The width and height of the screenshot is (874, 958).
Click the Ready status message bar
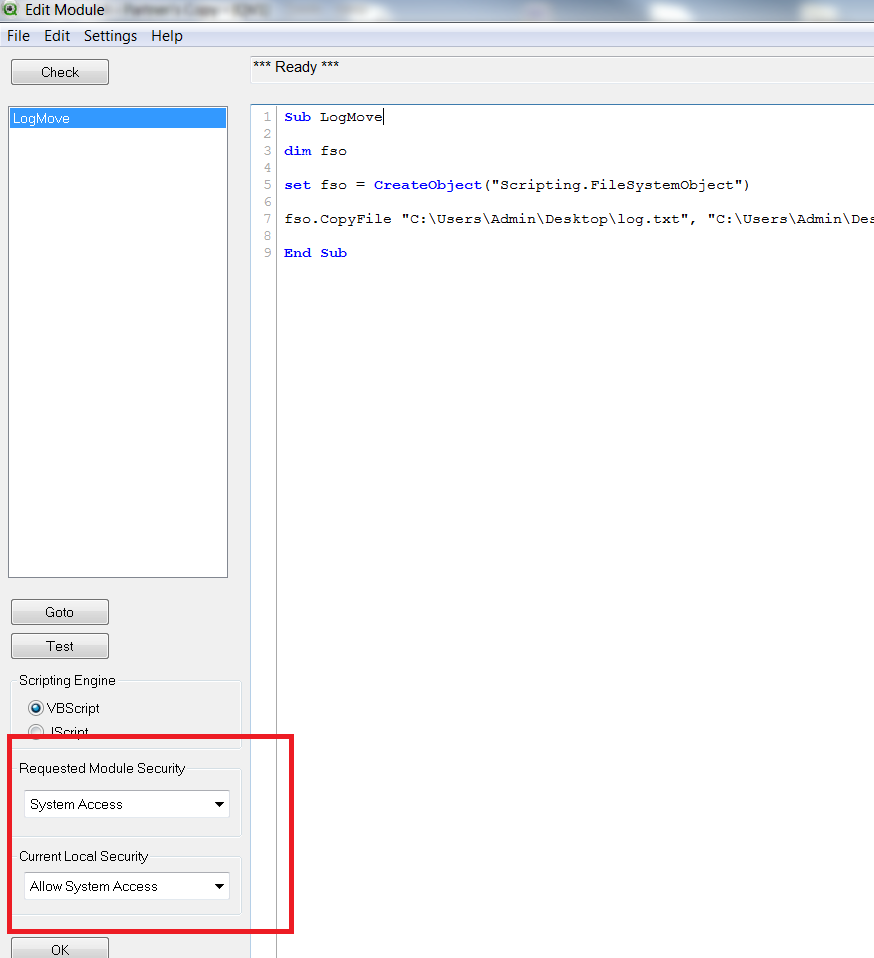[560, 68]
